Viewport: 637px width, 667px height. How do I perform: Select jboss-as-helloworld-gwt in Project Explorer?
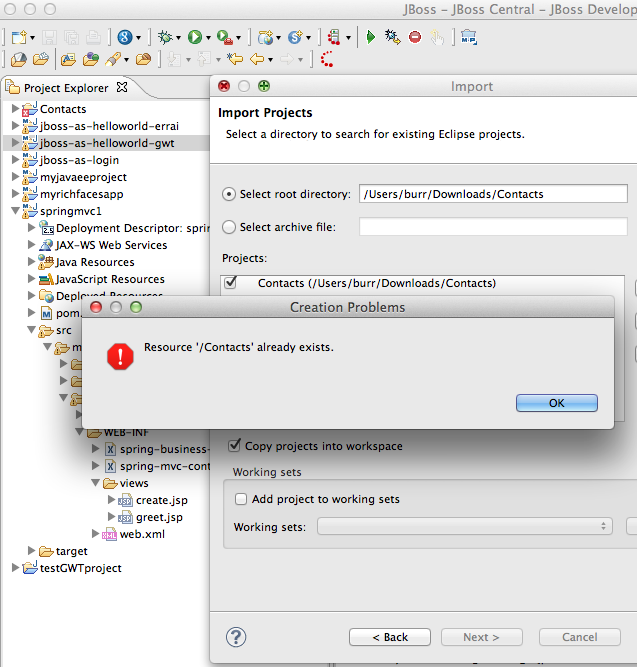coord(107,143)
